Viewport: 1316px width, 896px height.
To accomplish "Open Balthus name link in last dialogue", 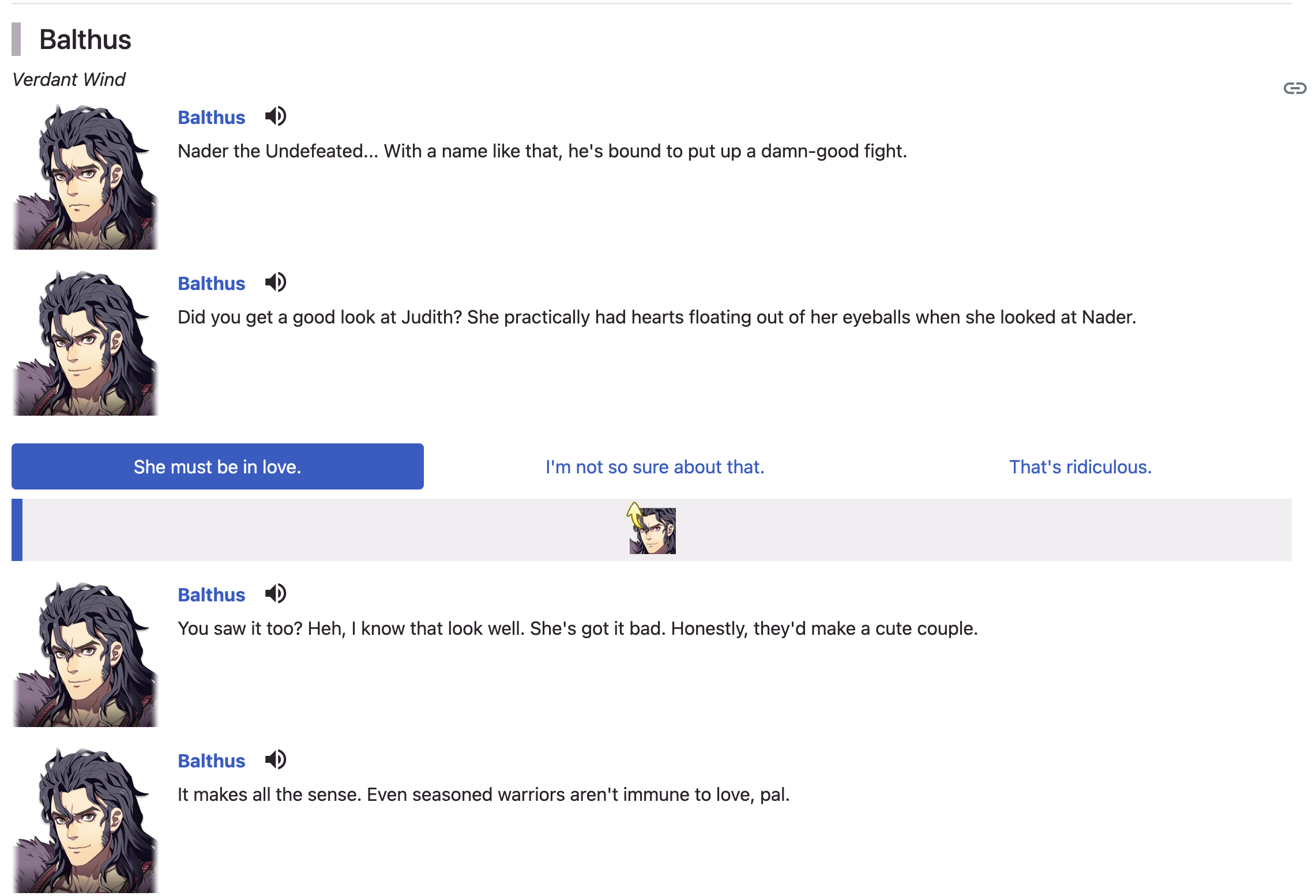I will 211,761.
